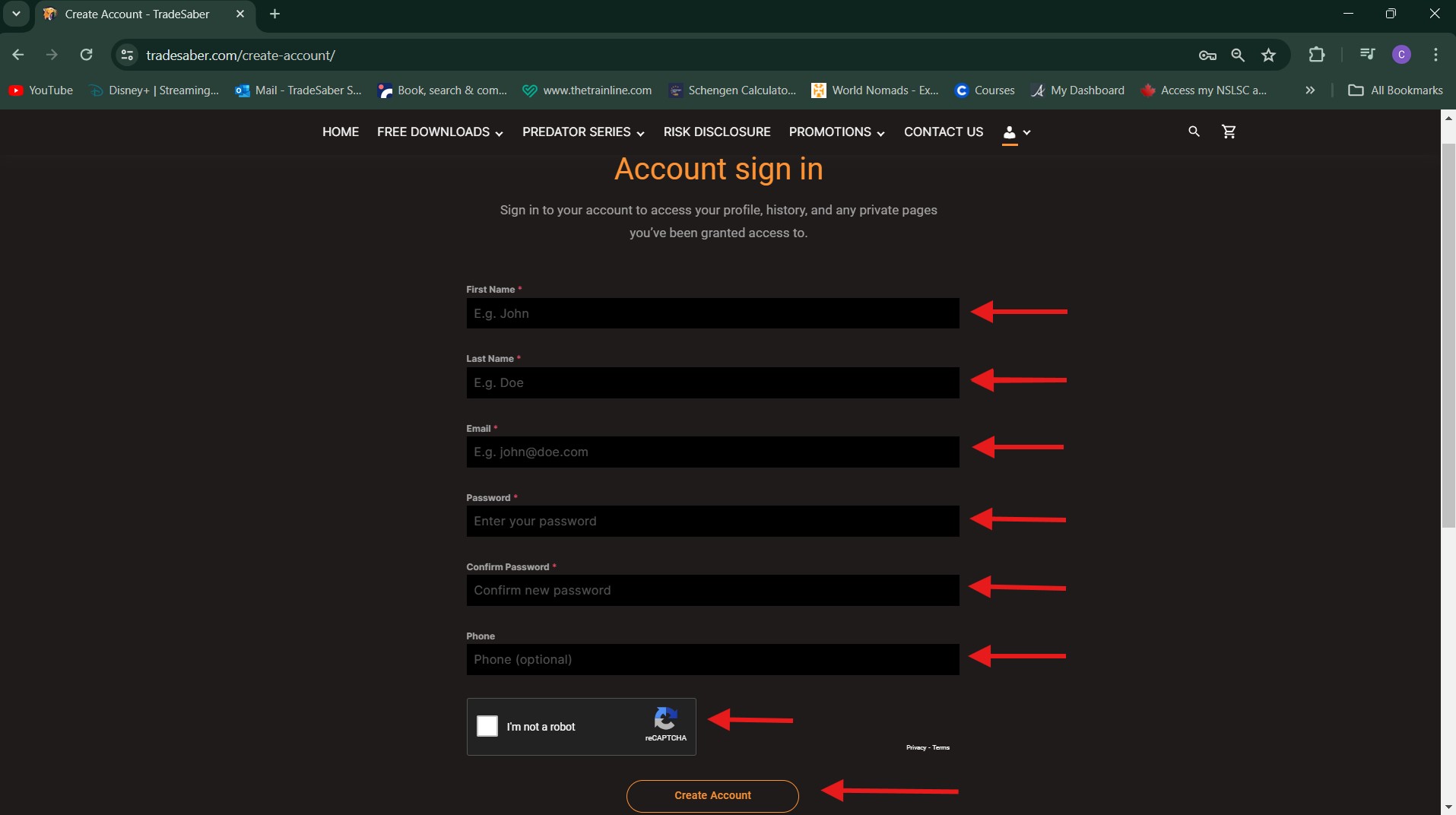Open the search icon in the site header
Screen dimensions: 1456x815
point(1192,132)
